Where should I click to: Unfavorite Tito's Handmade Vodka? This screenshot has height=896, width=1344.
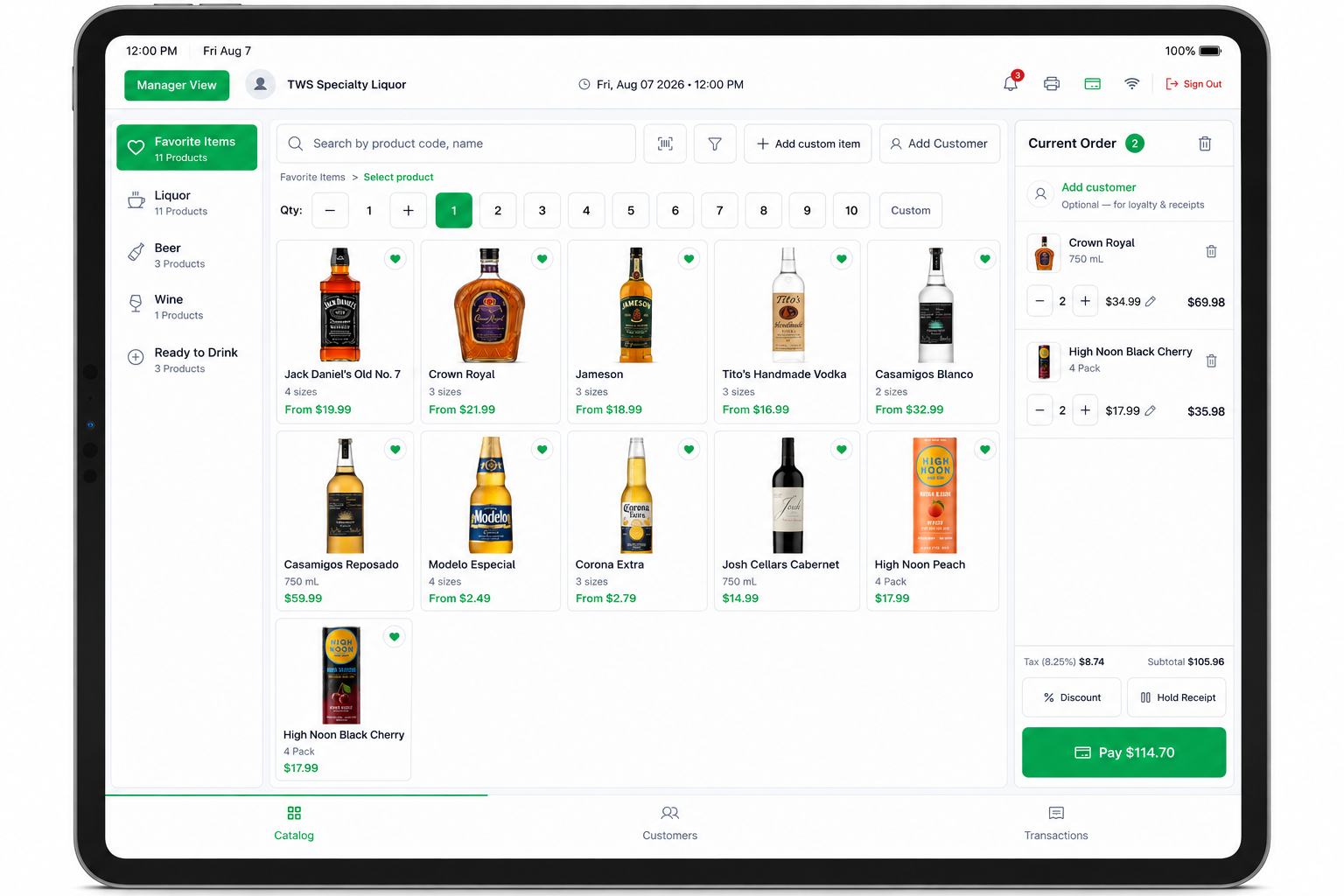(x=842, y=258)
